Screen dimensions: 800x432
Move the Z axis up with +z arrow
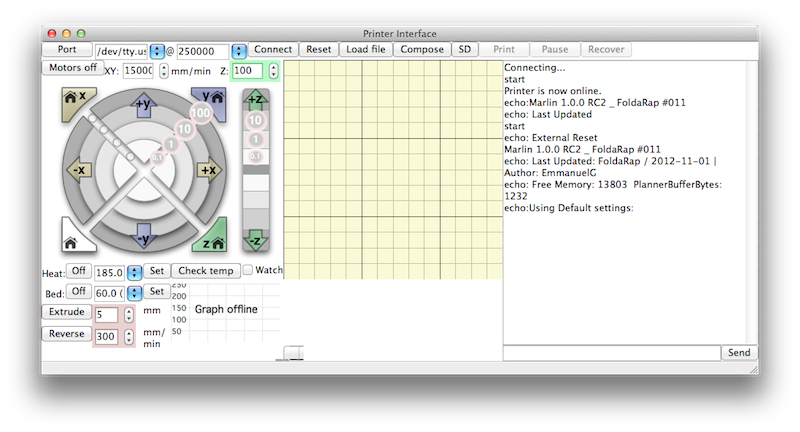point(255,98)
